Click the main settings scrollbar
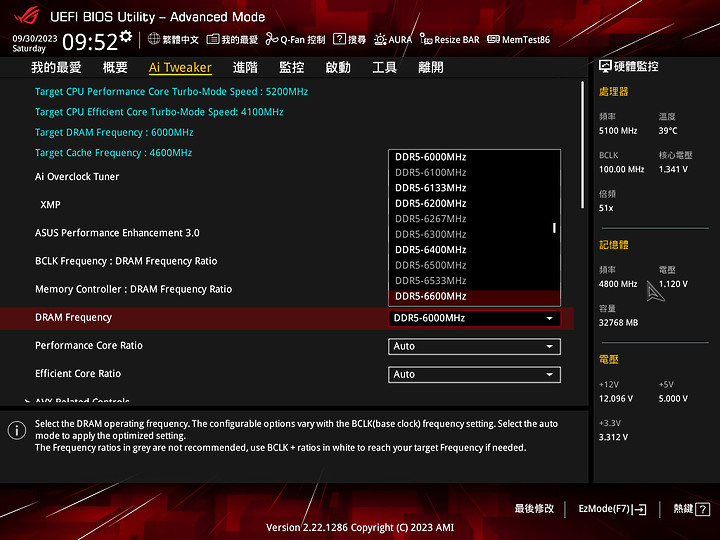The width and height of the screenshot is (720, 540). (583, 145)
